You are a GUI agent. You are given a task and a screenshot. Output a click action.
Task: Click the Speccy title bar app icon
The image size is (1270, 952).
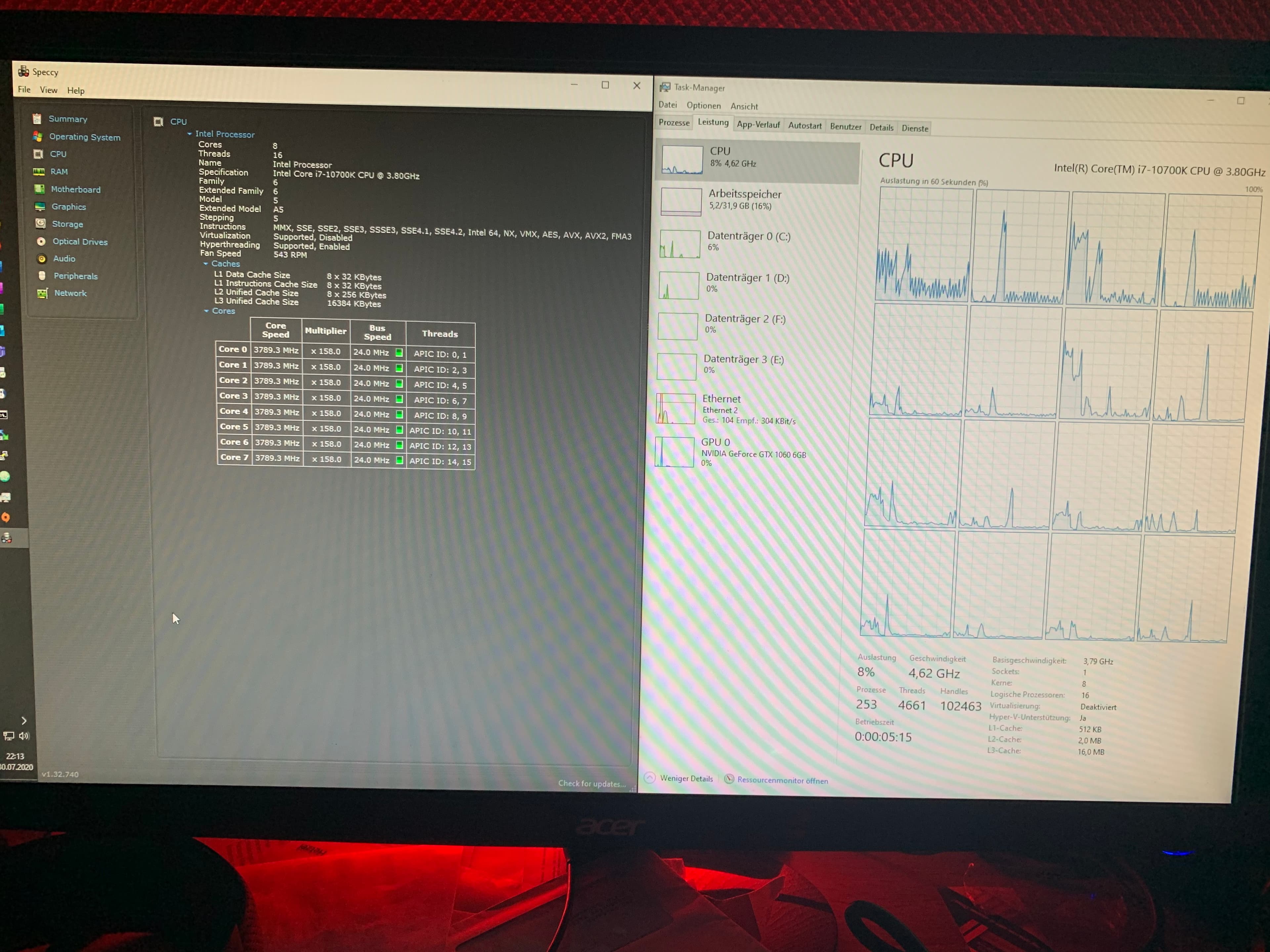tap(23, 71)
